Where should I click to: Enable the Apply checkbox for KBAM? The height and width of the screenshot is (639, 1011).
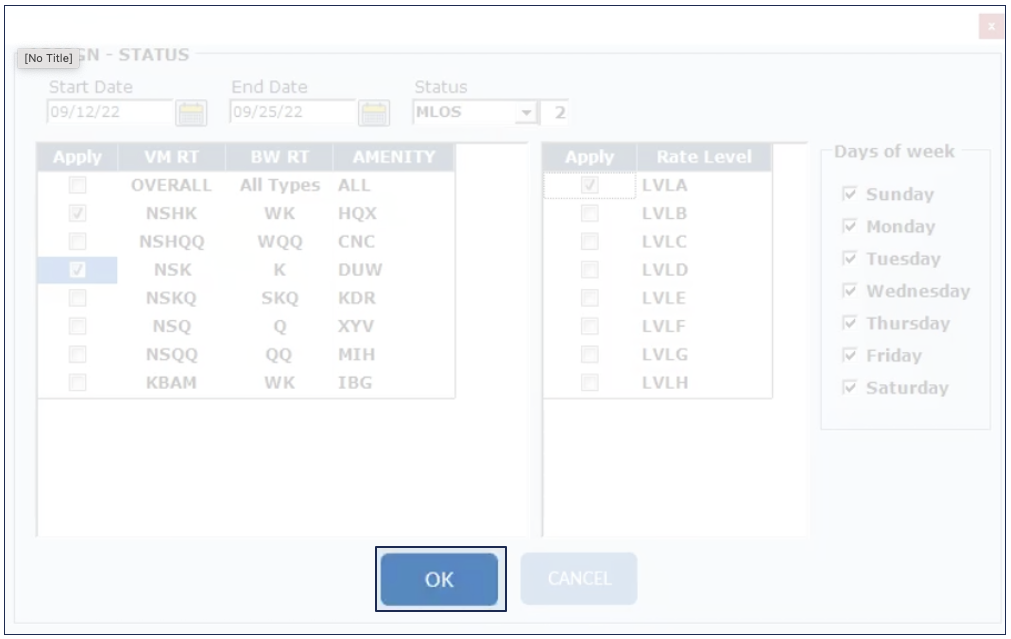(77, 382)
